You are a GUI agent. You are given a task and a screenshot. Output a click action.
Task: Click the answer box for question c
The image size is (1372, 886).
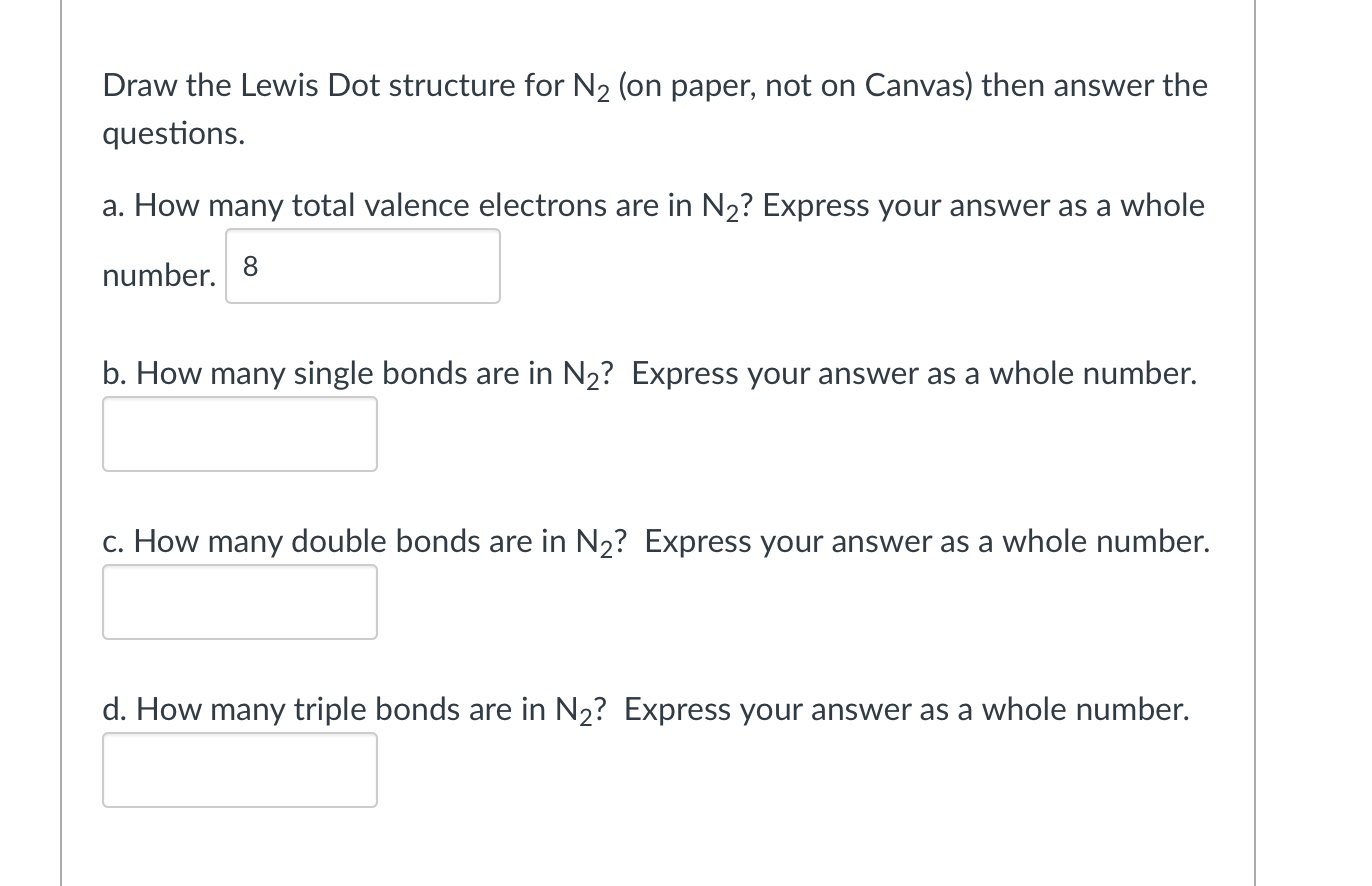click(x=239, y=602)
